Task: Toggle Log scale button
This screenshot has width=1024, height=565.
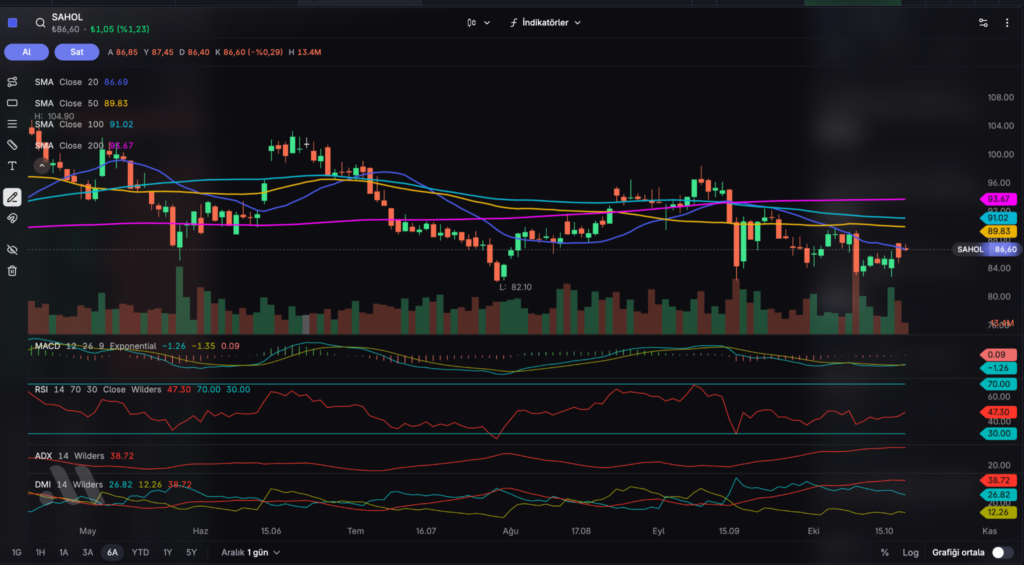Action: 910,553
